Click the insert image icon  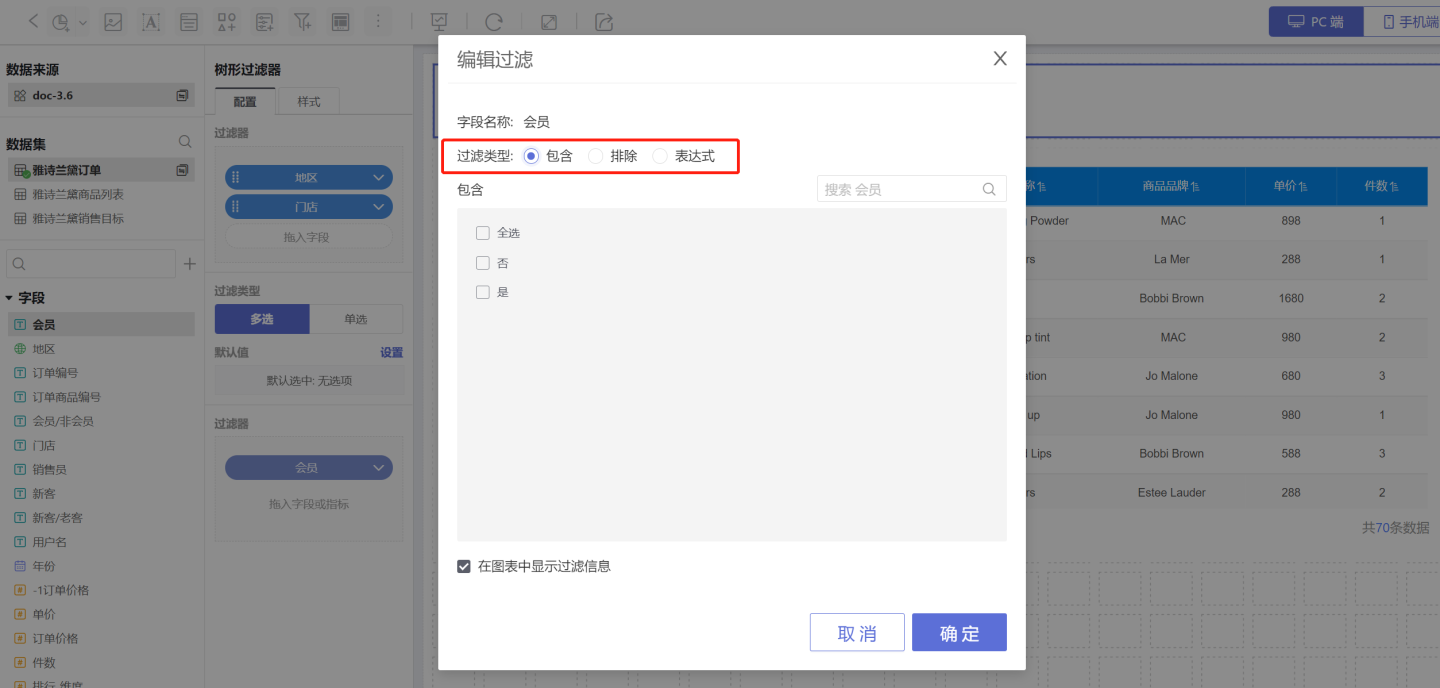[x=113, y=21]
